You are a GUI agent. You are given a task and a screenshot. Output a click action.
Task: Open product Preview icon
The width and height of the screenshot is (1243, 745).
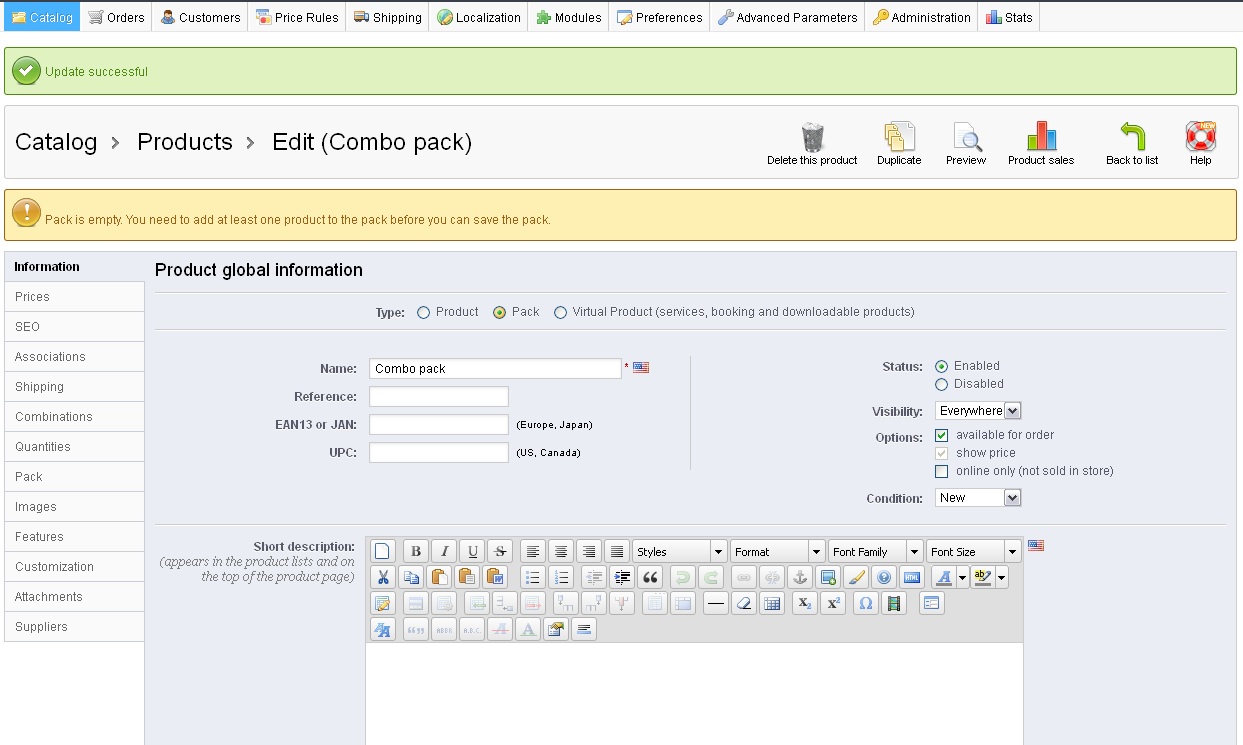[966, 137]
